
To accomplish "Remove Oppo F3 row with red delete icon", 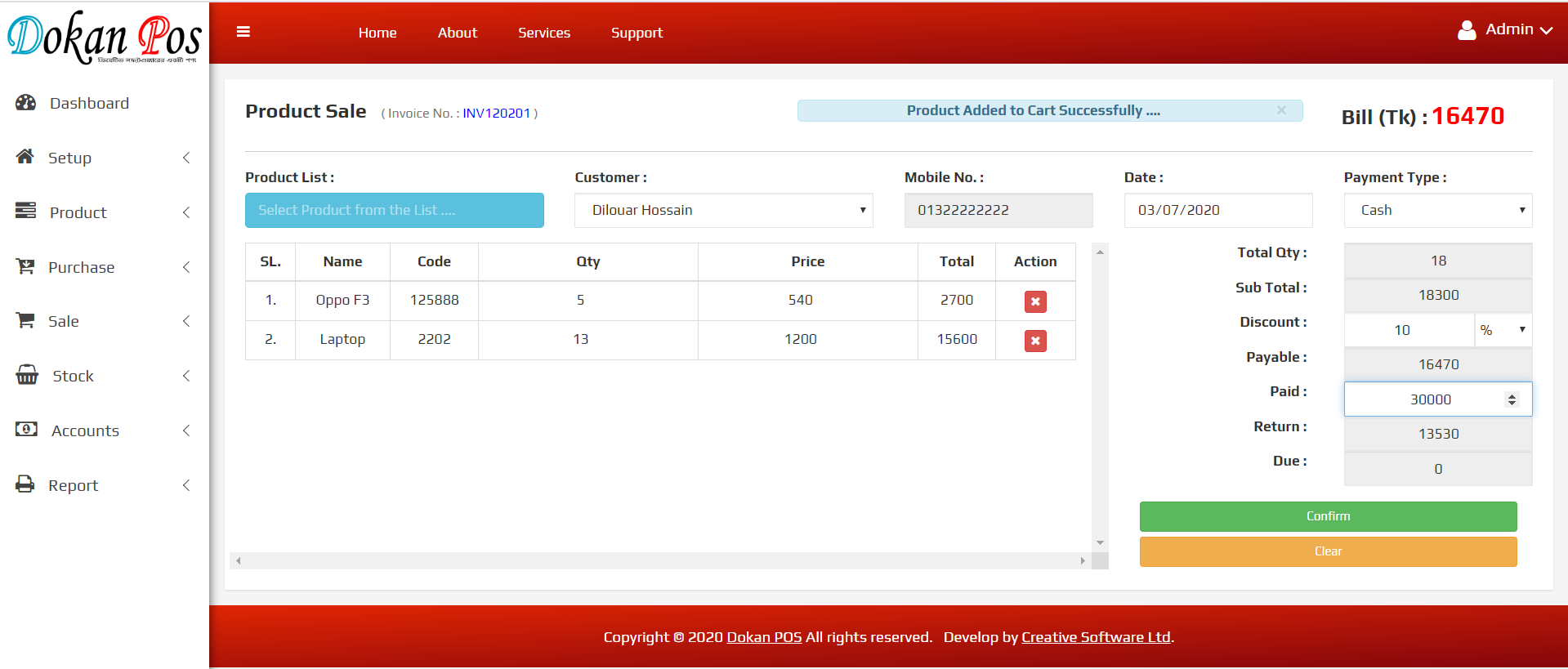I will [1035, 301].
